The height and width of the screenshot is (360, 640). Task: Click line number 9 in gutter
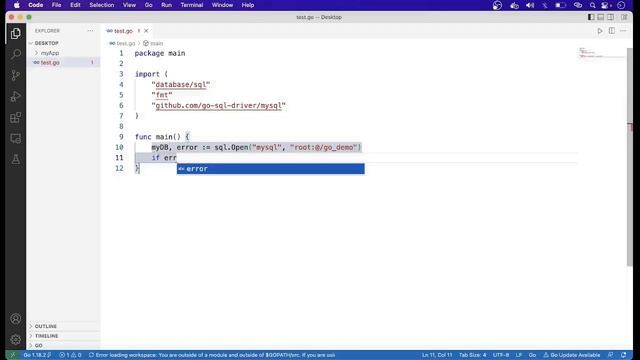tap(121, 137)
